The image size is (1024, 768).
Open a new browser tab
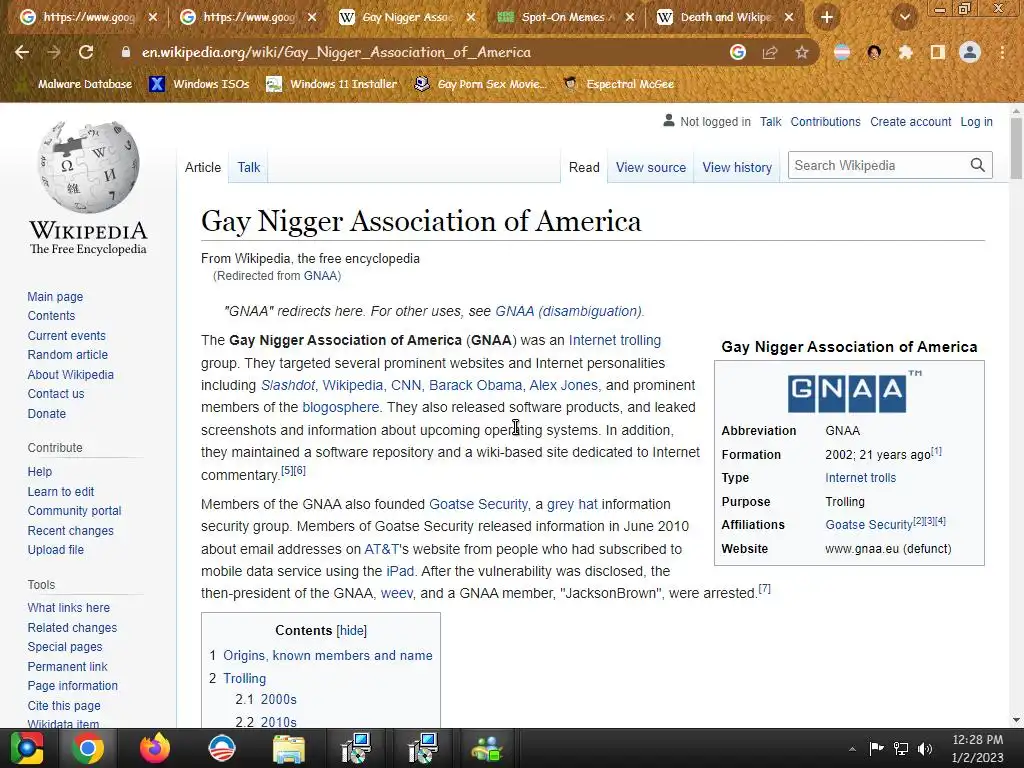[827, 17]
